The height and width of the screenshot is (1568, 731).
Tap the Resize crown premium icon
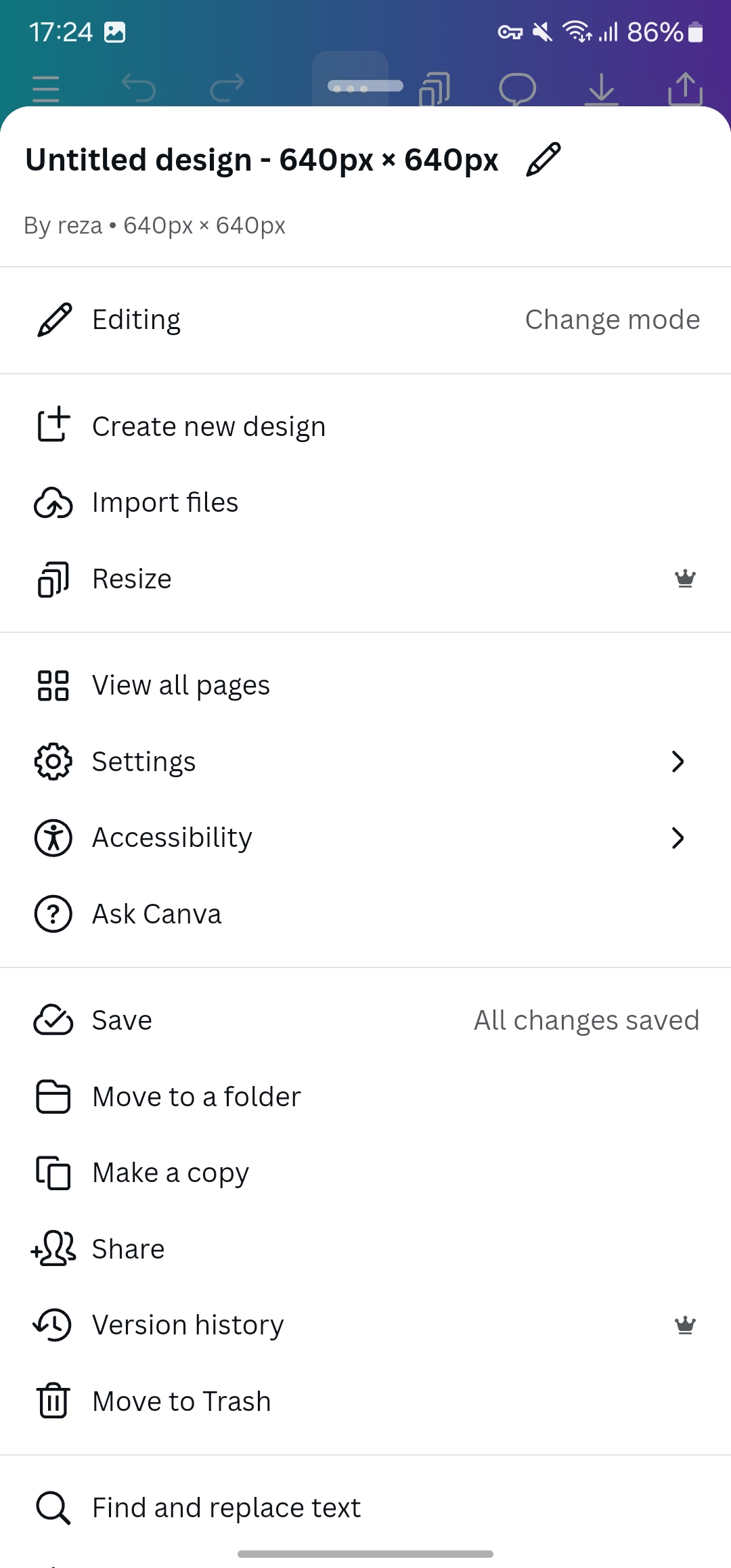685,578
